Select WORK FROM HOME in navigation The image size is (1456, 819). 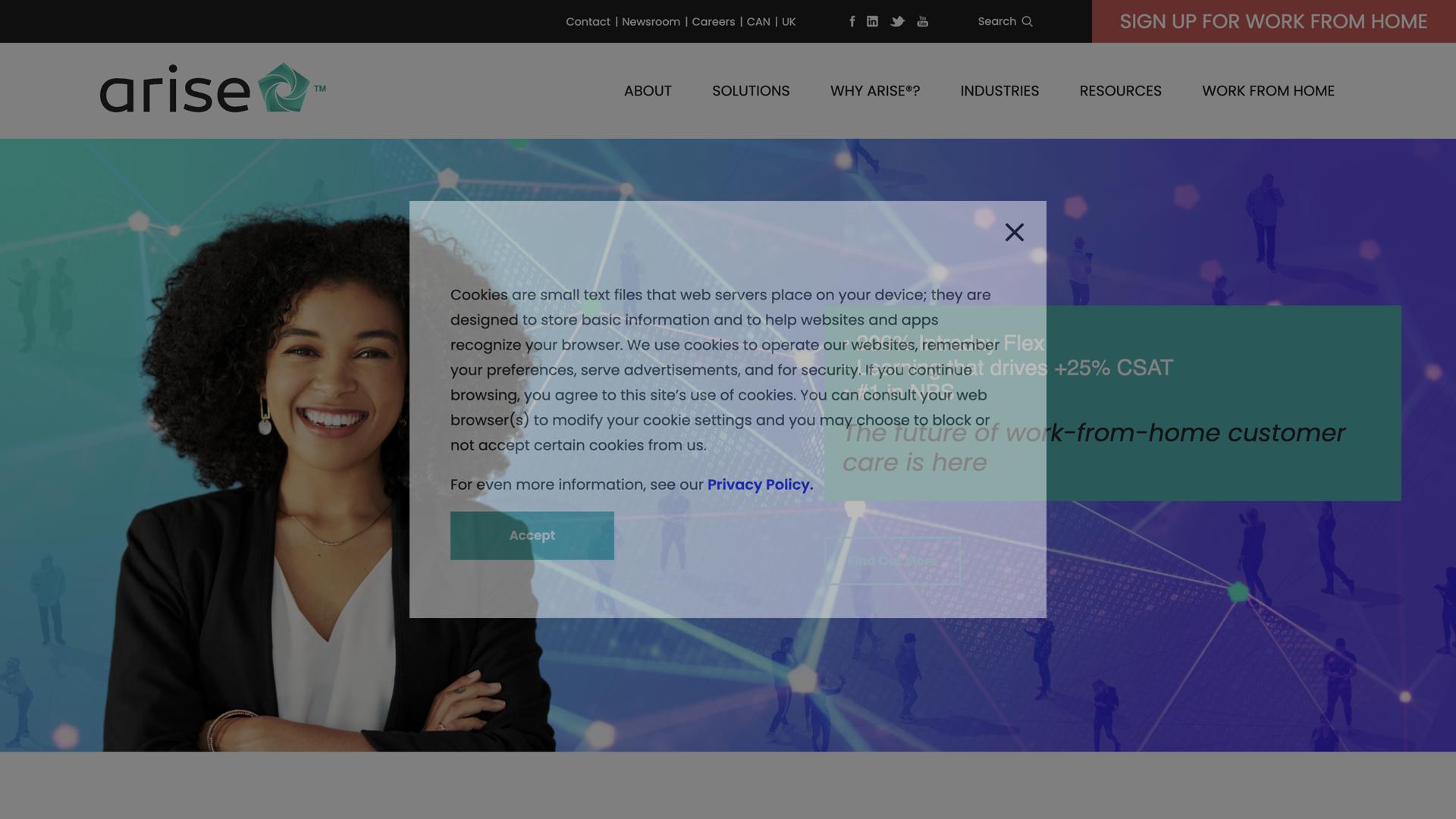point(1268,90)
